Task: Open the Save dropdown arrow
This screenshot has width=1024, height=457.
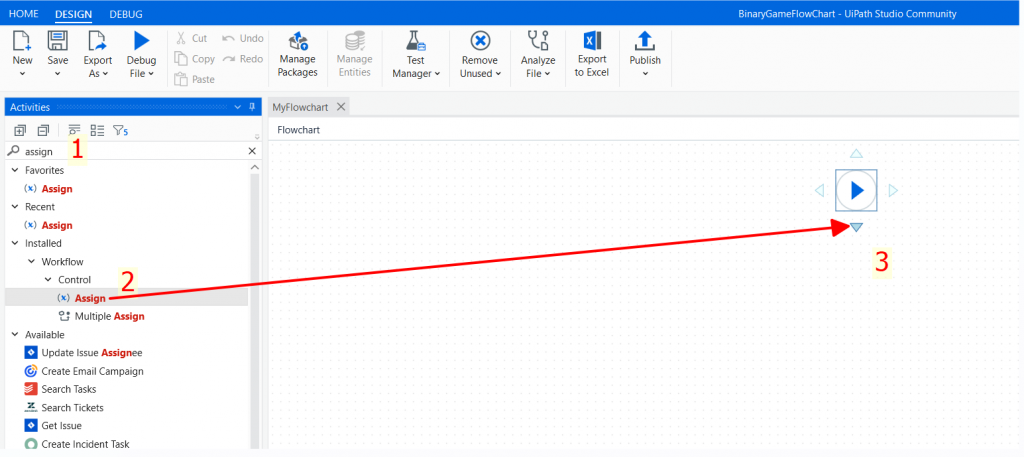Action: [x=57, y=74]
